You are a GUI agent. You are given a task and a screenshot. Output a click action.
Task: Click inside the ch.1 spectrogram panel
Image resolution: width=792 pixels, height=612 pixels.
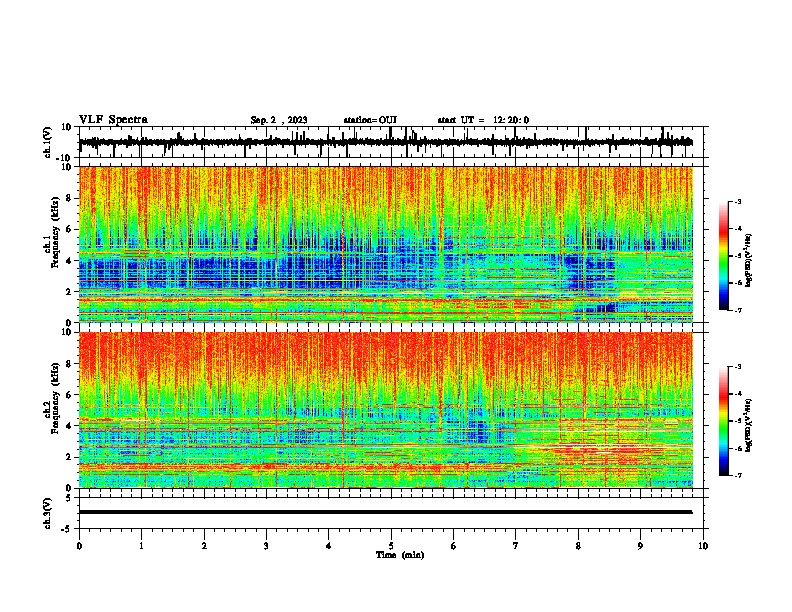[391, 244]
